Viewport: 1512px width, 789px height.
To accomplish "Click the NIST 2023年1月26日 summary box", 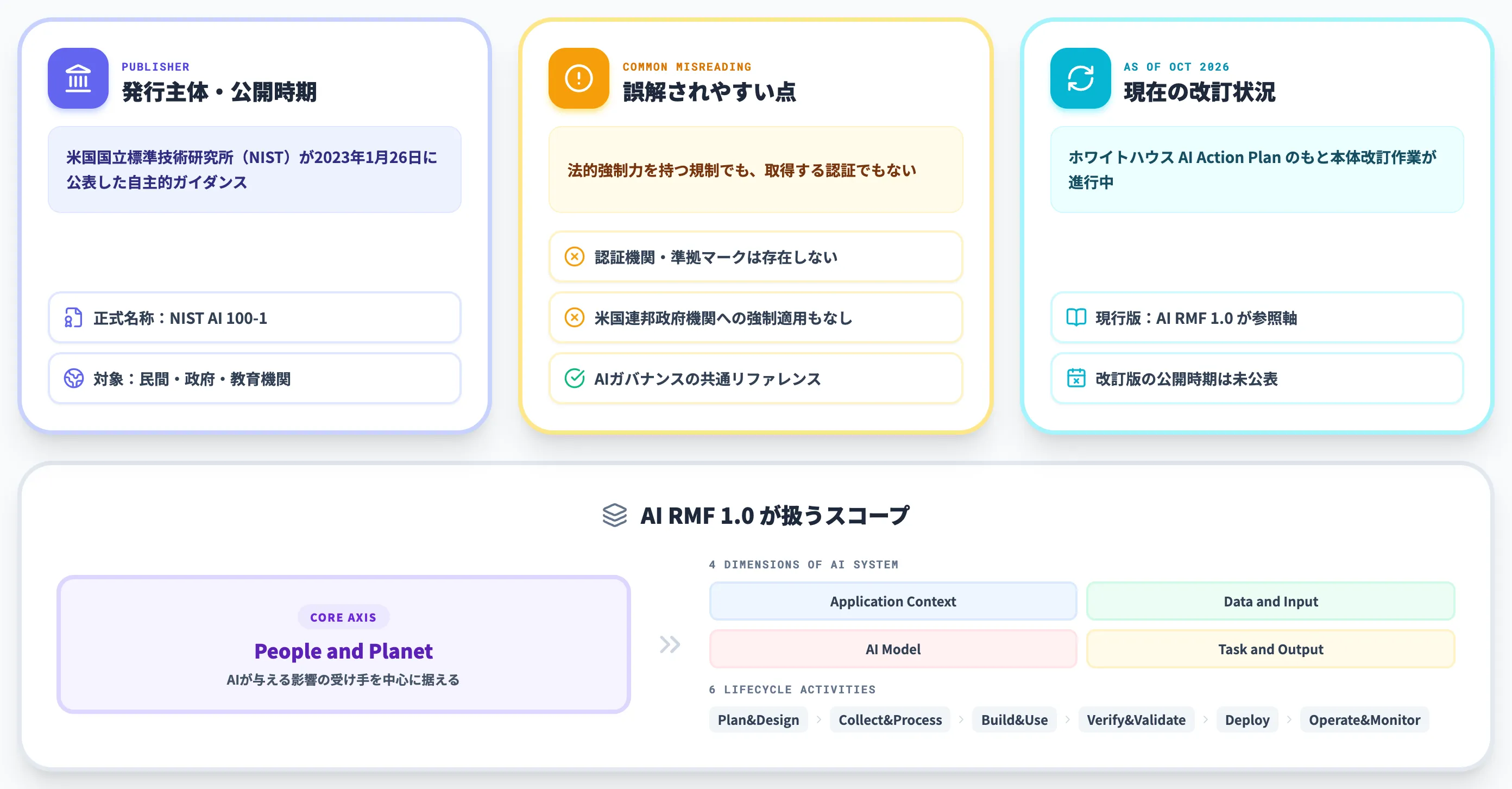I will [x=254, y=169].
